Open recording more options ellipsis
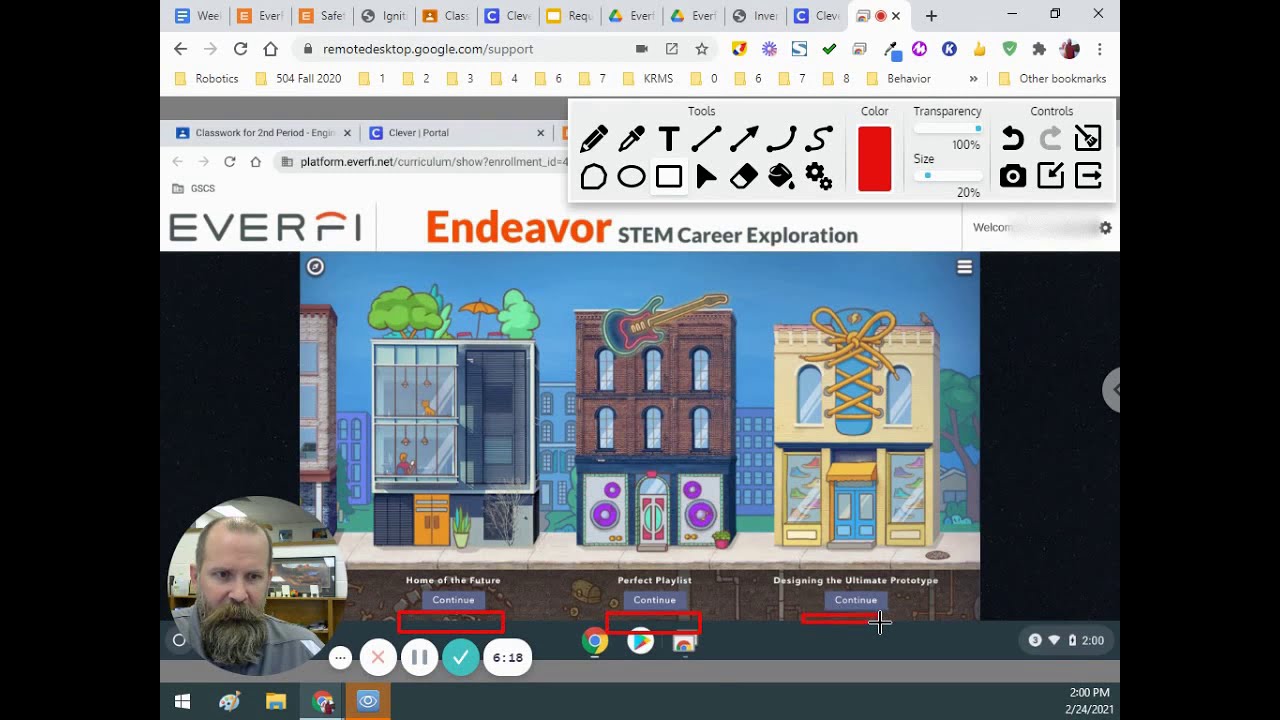This screenshot has height=720, width=1280. click(x=341, y=657)
